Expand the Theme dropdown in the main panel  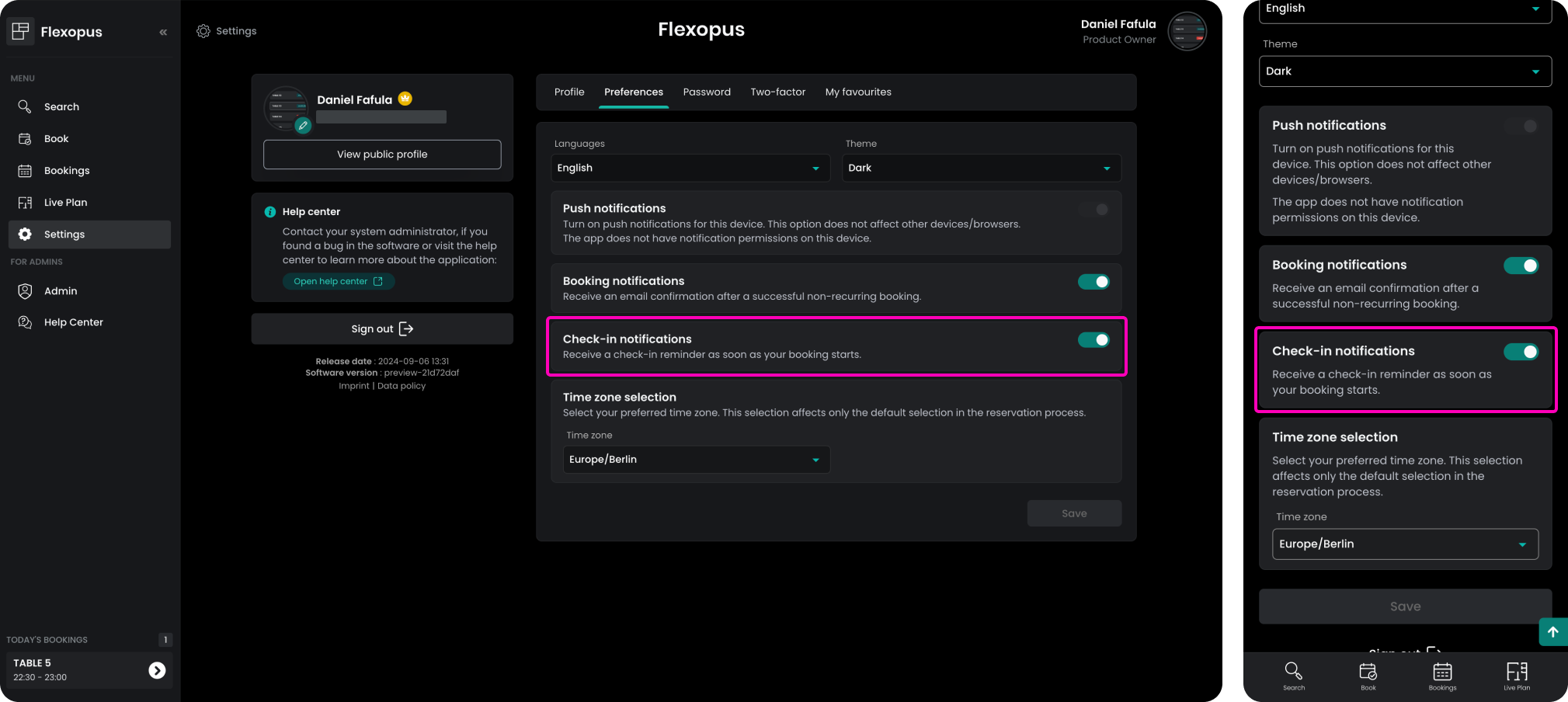[x=980, y=169]
